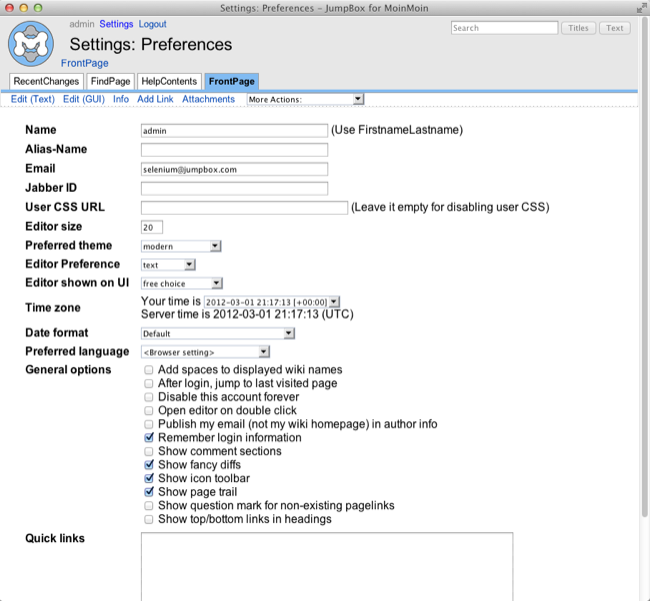Click the Email input field

[234, 169]
